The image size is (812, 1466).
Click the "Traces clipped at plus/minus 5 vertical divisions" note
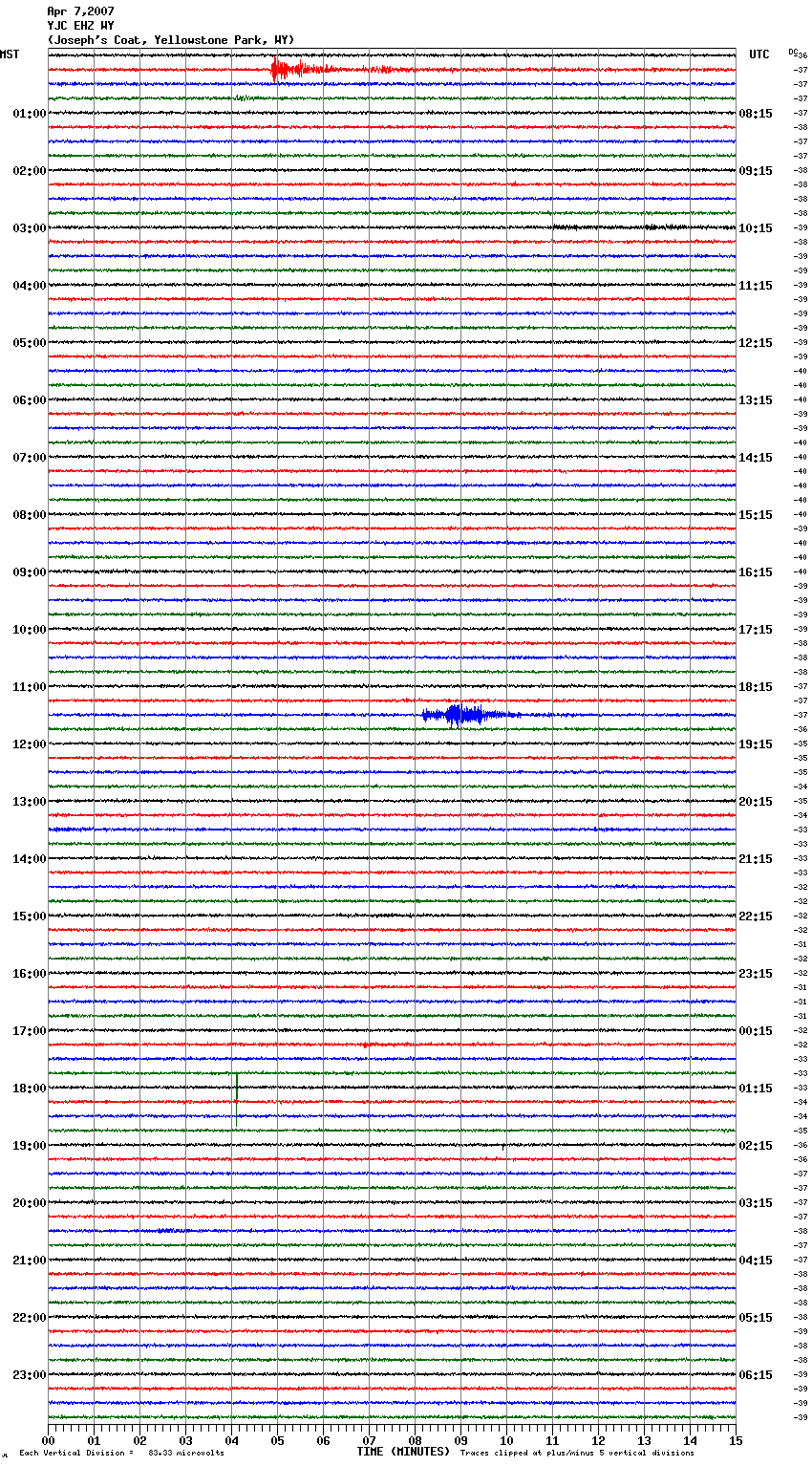pyautogui.click(x=577, y=1454)
